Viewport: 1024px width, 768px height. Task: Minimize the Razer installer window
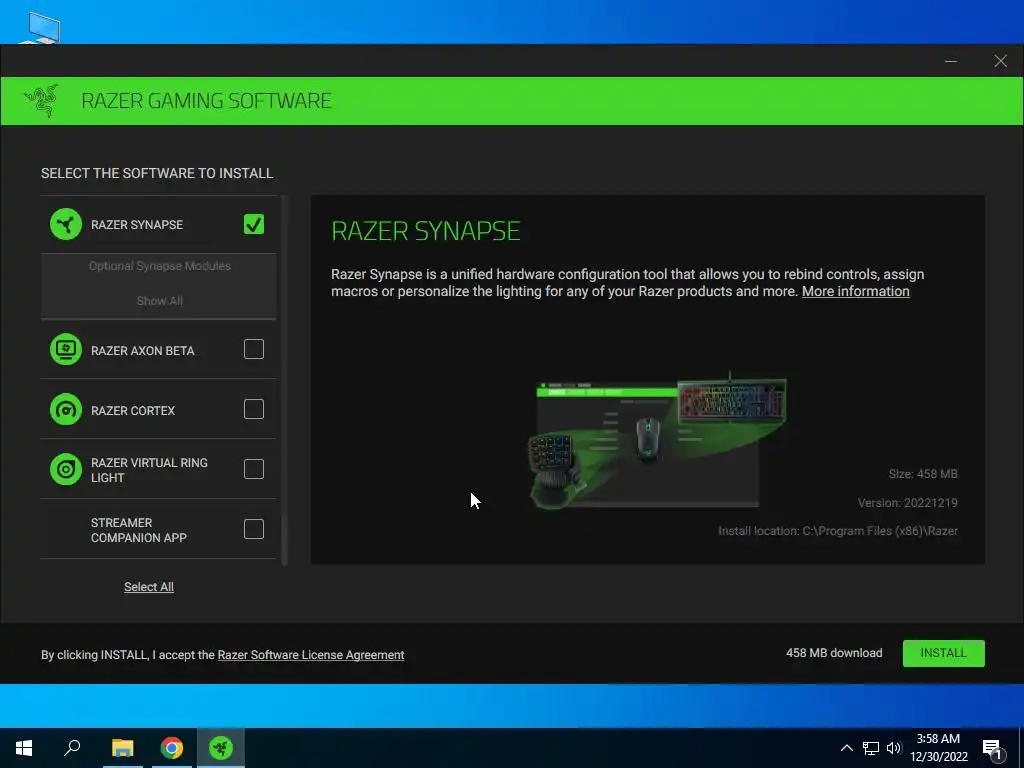click(951, 61)
